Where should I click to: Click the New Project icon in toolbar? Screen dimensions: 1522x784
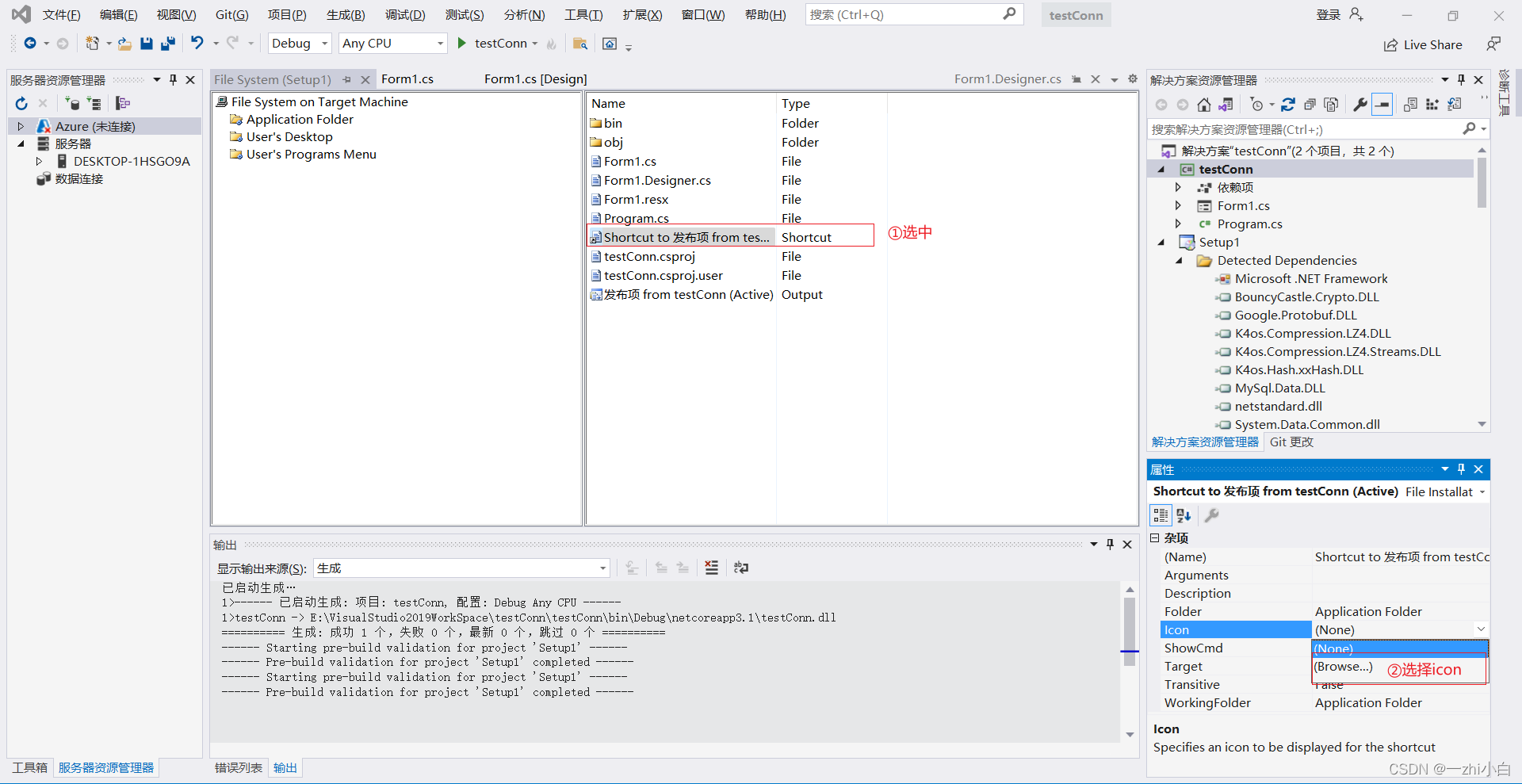(93, 44)
